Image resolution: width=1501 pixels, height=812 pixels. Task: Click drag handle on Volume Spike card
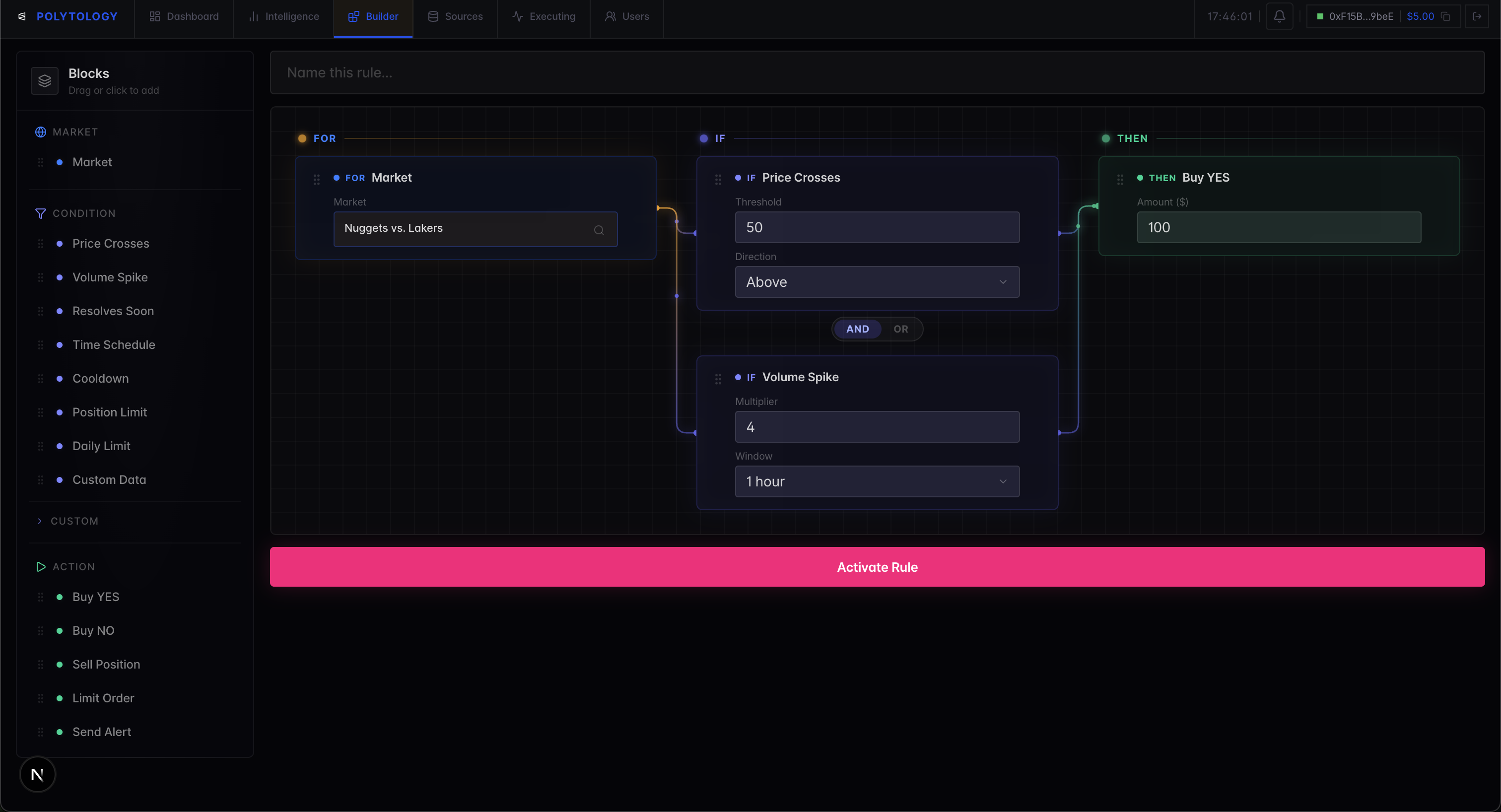[x=718, y=379]
